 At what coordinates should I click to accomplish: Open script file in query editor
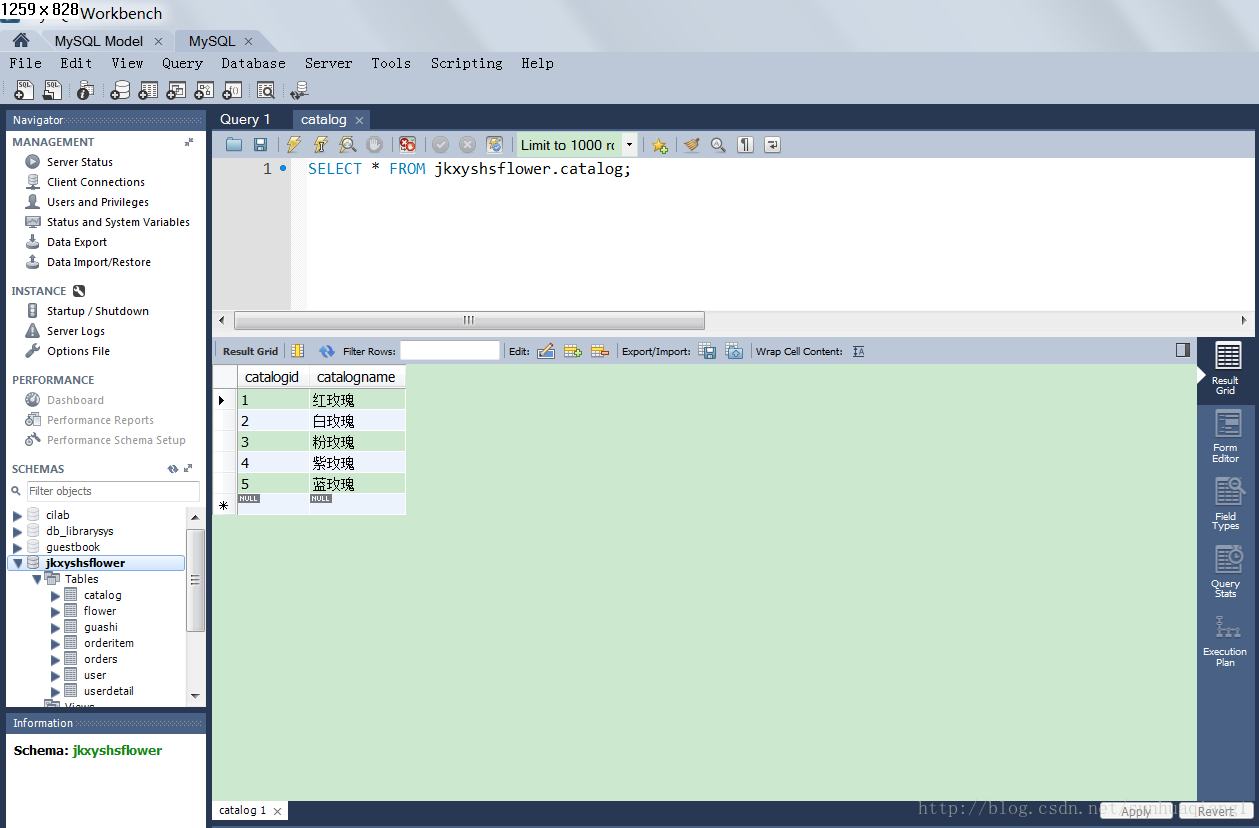[x=234, y=145]
